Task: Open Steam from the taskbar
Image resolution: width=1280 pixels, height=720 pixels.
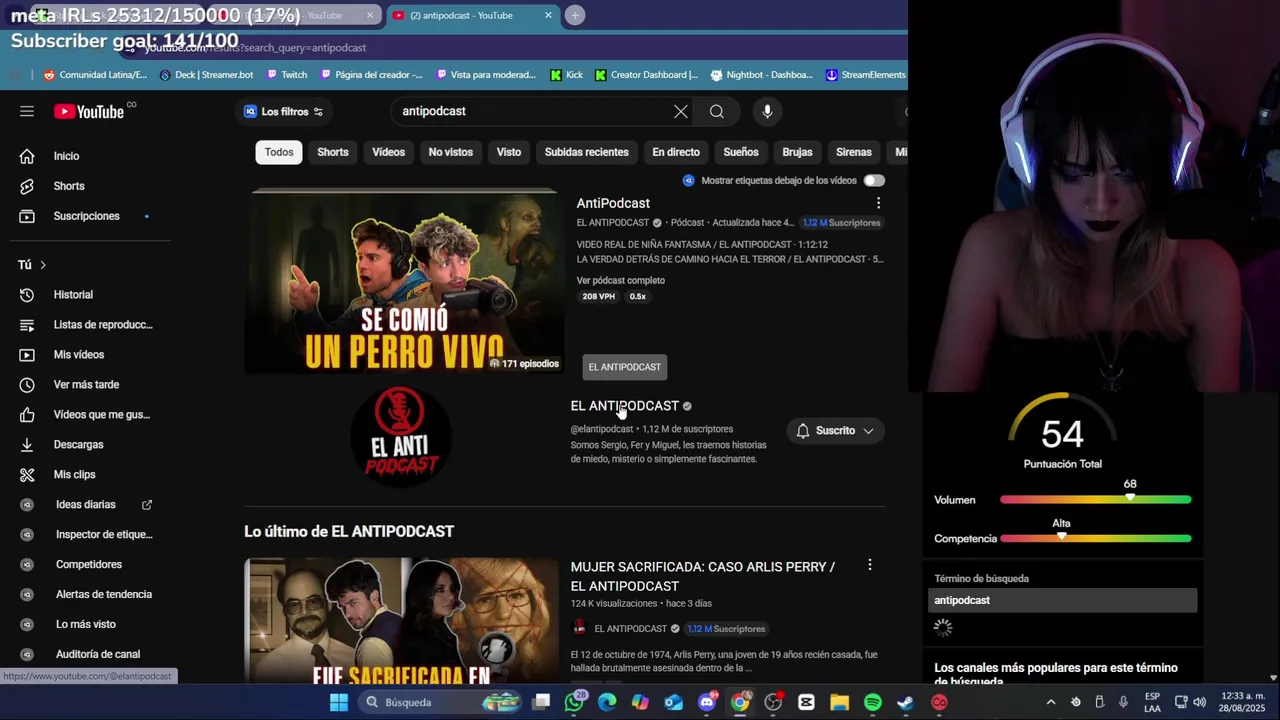Action: 905,702
